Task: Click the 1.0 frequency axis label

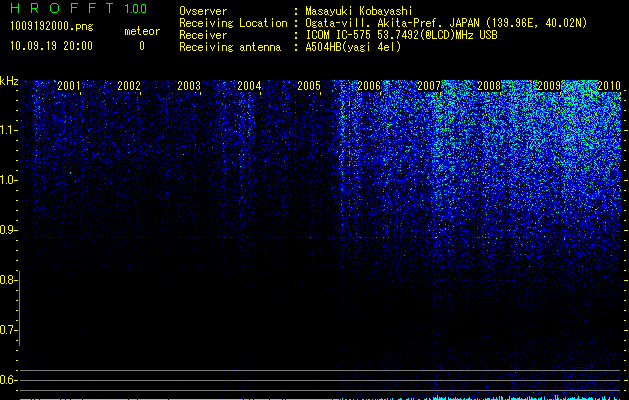Action: pos(7,180)
